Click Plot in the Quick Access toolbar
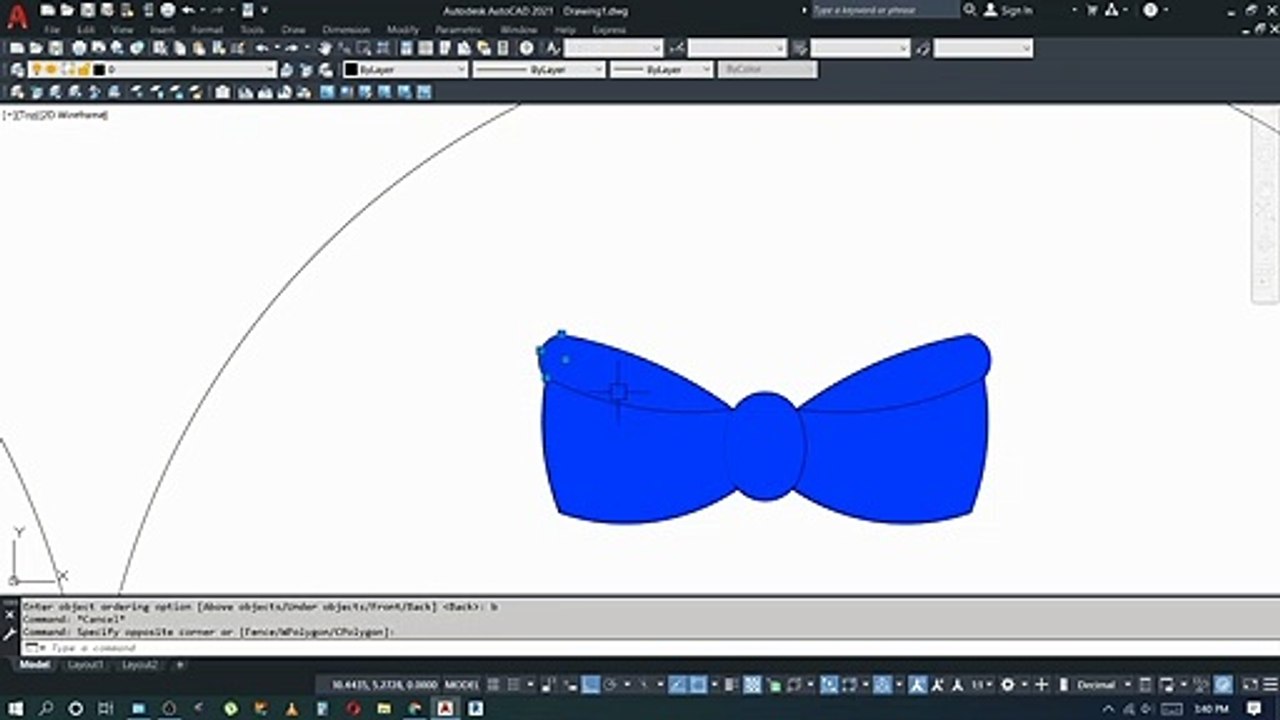Viewport: 1280px width, 720px height. tap(168, 10)
